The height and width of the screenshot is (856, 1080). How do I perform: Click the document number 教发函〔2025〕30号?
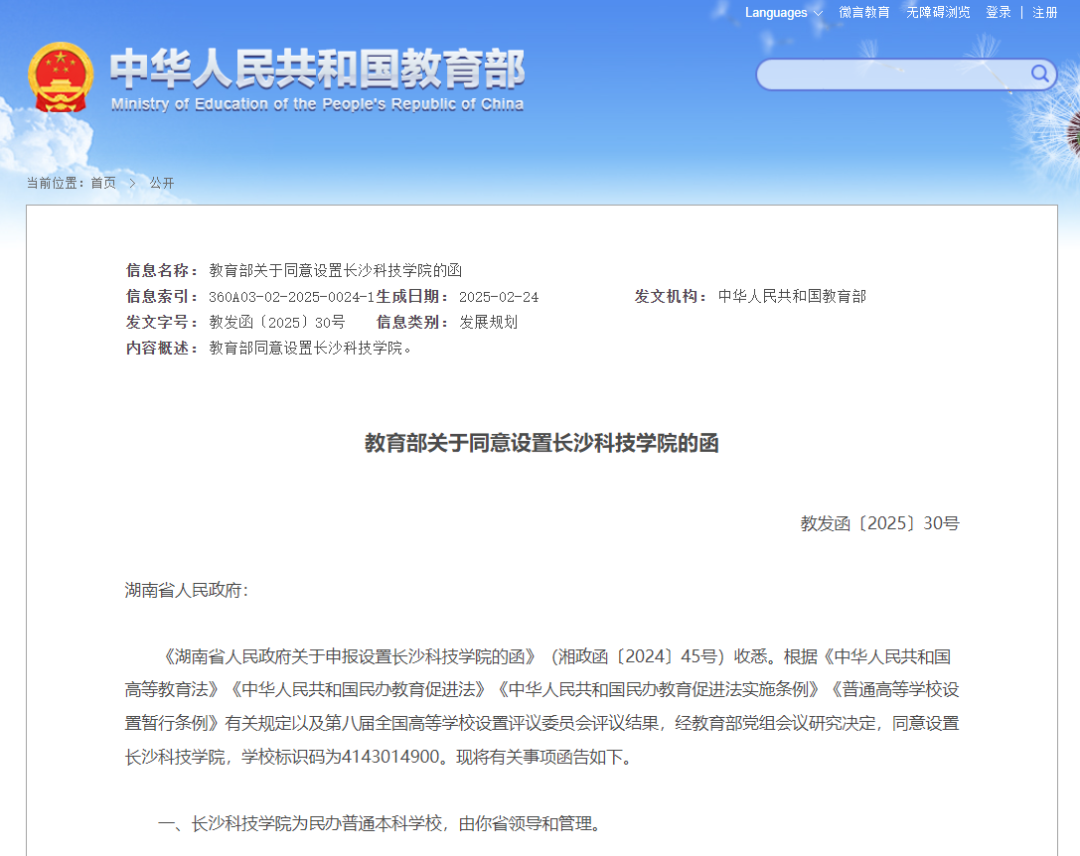[275, 322]
